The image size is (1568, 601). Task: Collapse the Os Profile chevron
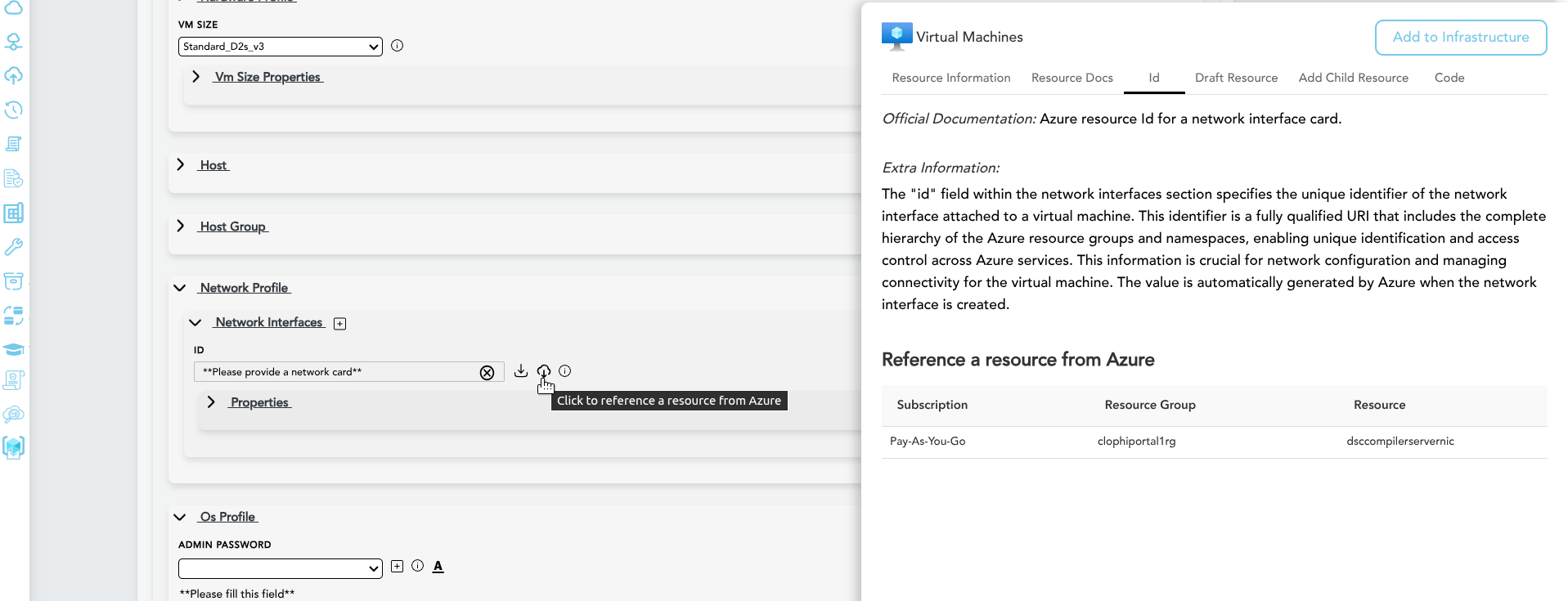180,517
